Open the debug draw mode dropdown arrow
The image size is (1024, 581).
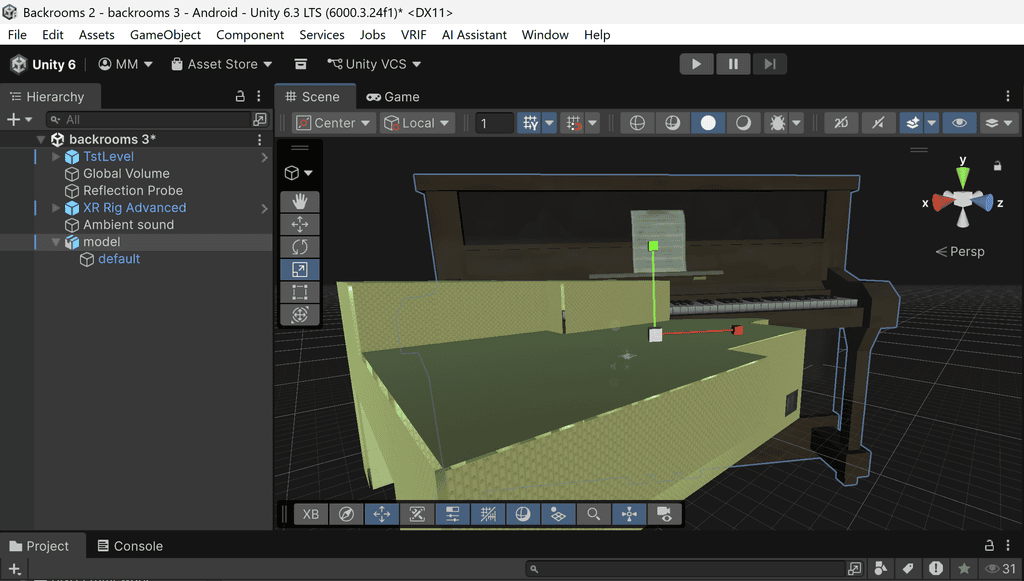(796, 123)
